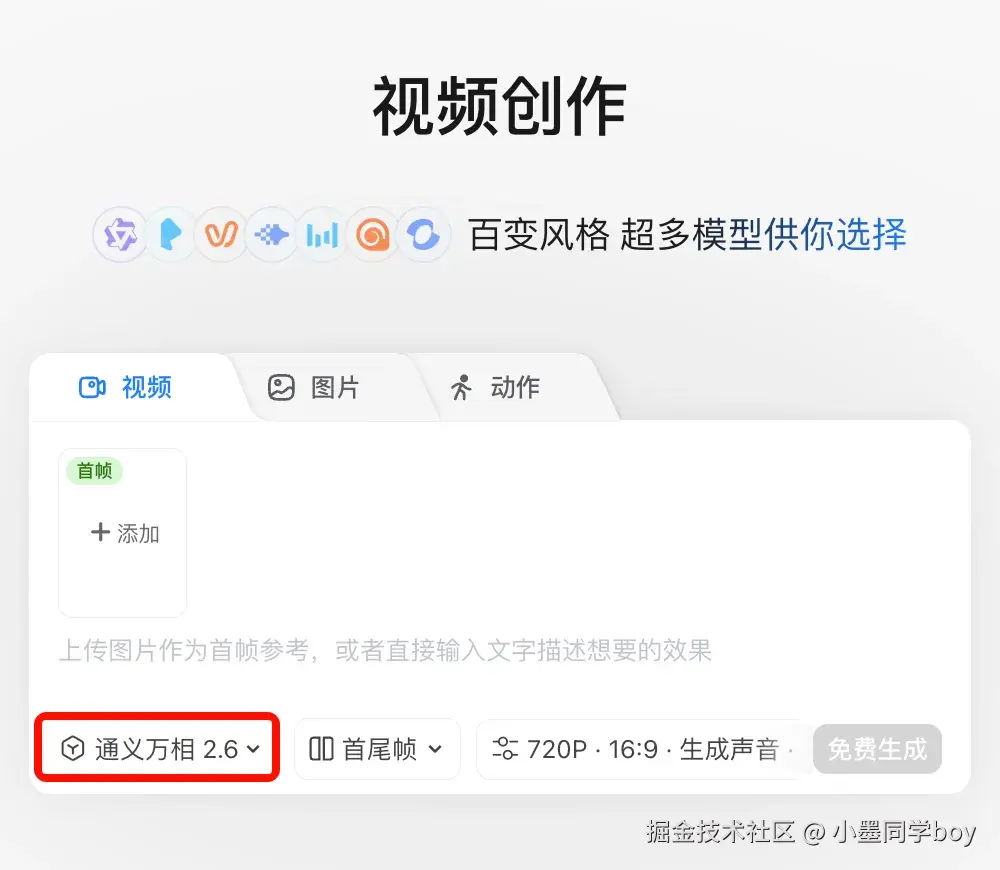Switch to the 视频 tab
This screenshot has height=870, width=1000.
tap(126, 387)
